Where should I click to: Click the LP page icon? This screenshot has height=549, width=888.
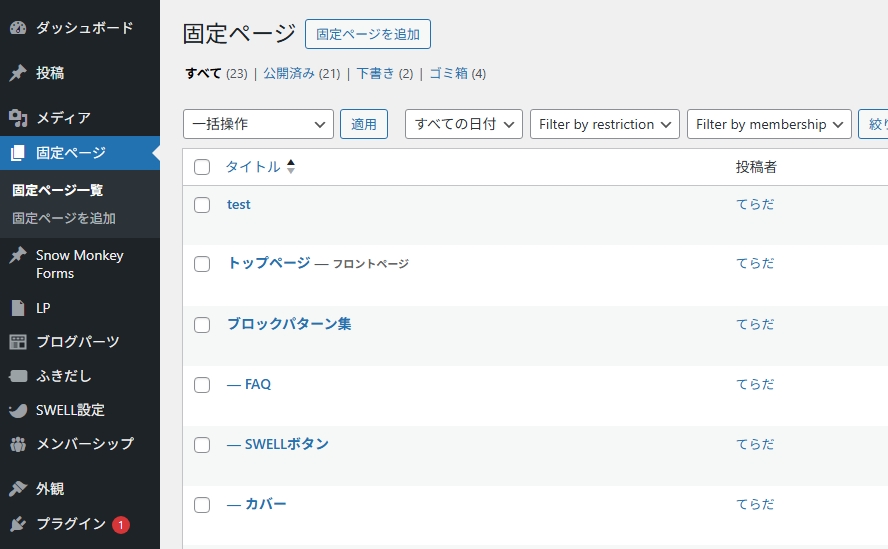[18, 308]
